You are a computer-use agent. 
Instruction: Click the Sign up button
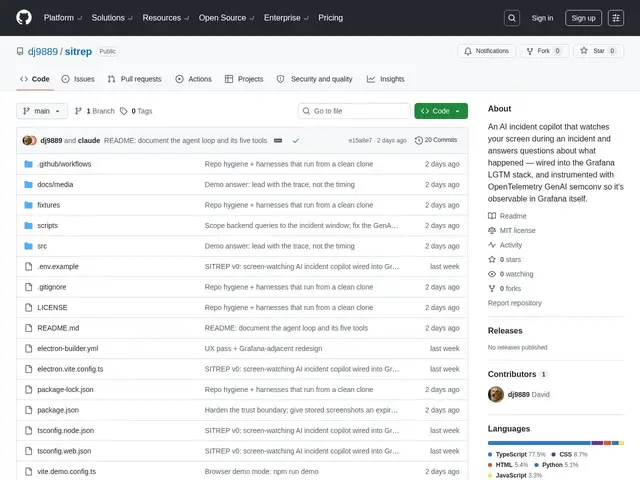pos(583,18)
